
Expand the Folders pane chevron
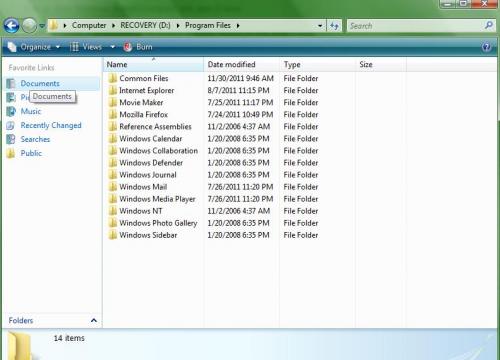point(94,320)
